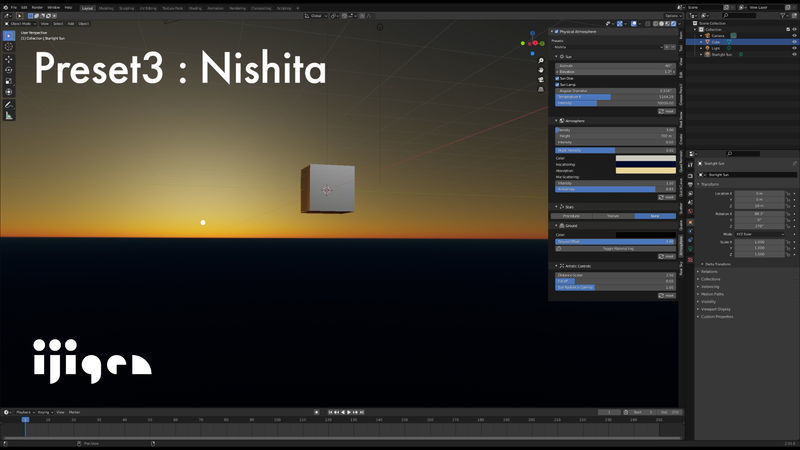Toggle the Sun Disk checkbox
Image resolution: width=800 pixels, height=450 pixels.
pyautogui.click(x=557, y=79)
